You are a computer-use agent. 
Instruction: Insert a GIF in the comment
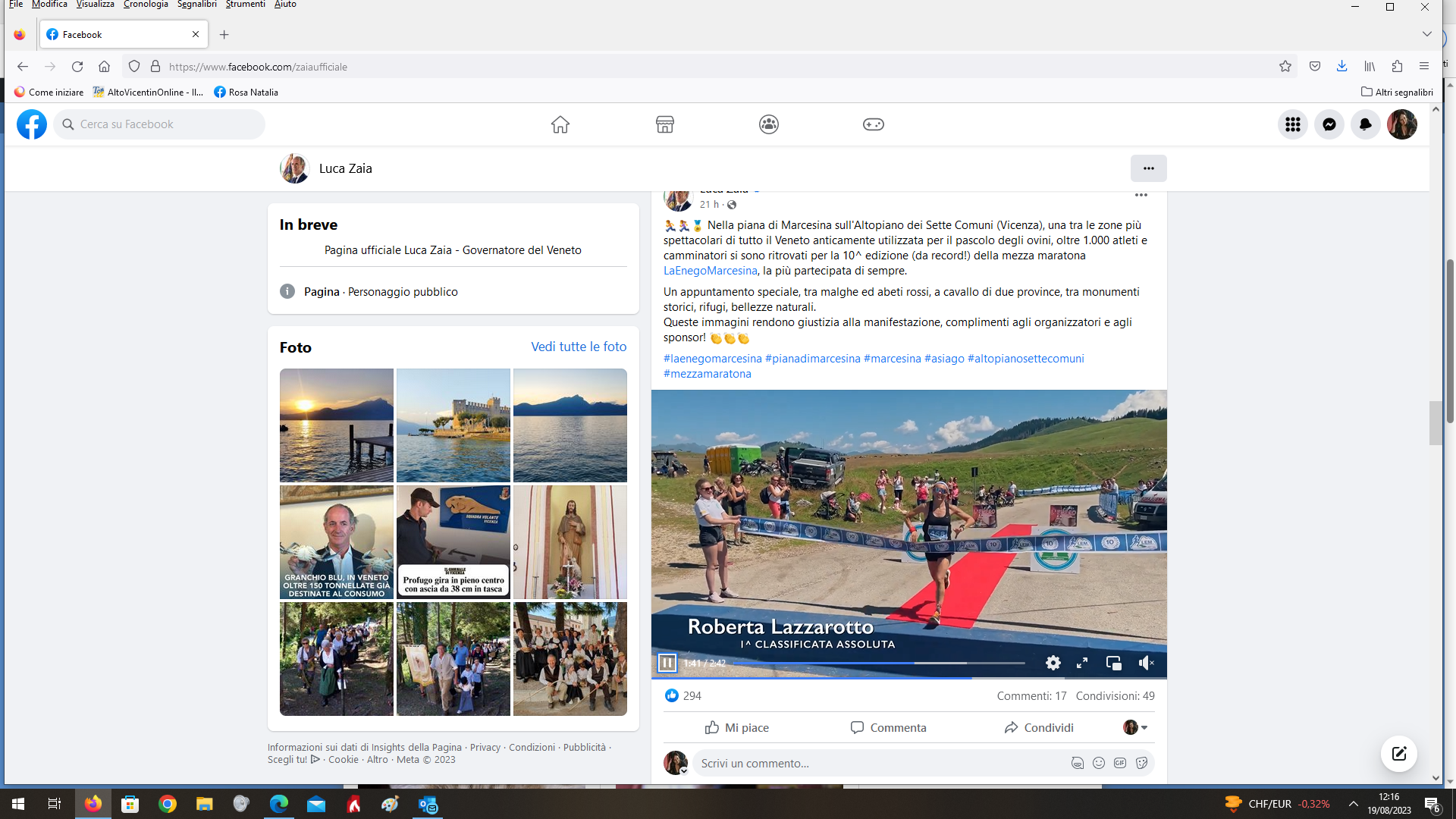[1120, 764]
